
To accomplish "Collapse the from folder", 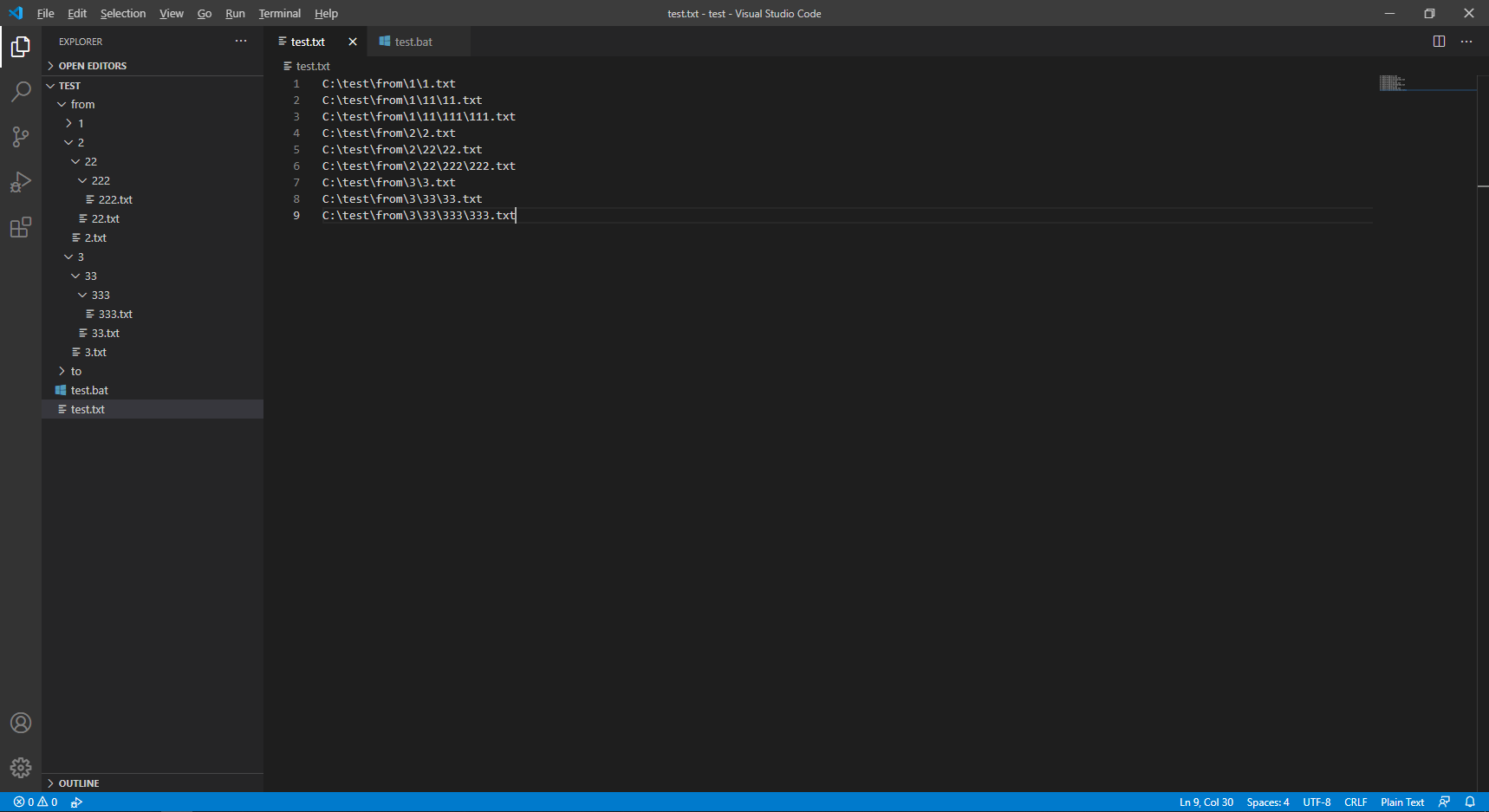I will pyautogui.click(x=62, y=104).
